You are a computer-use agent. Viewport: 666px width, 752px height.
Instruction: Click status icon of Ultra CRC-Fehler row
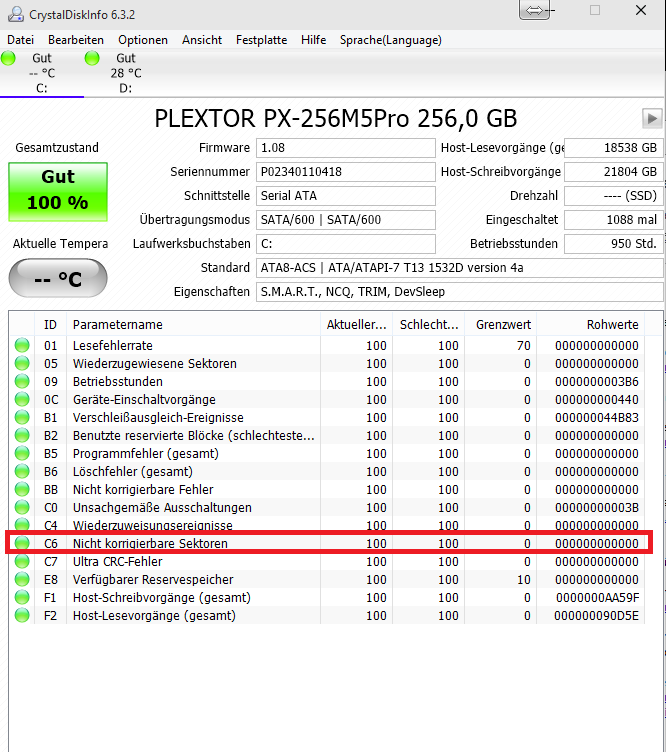pos(22,561)
